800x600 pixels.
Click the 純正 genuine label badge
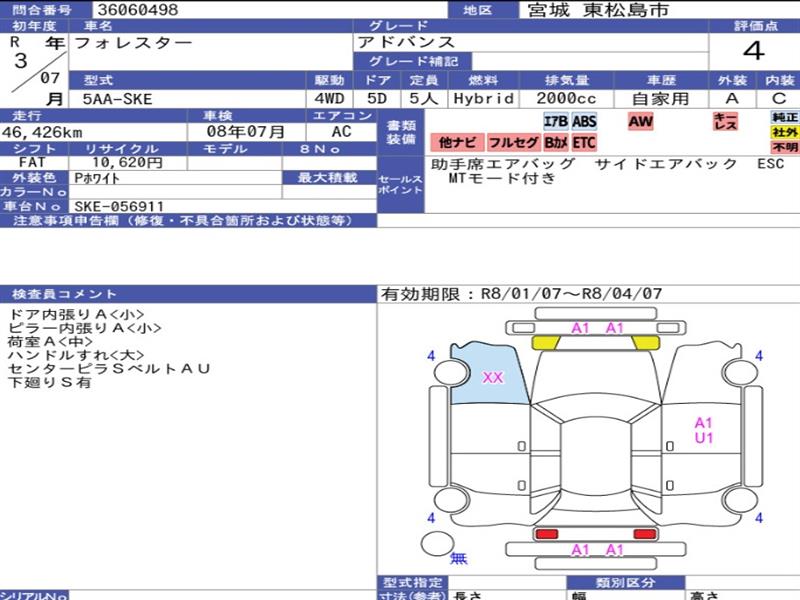pyautogui.click(x=785, y=117)
